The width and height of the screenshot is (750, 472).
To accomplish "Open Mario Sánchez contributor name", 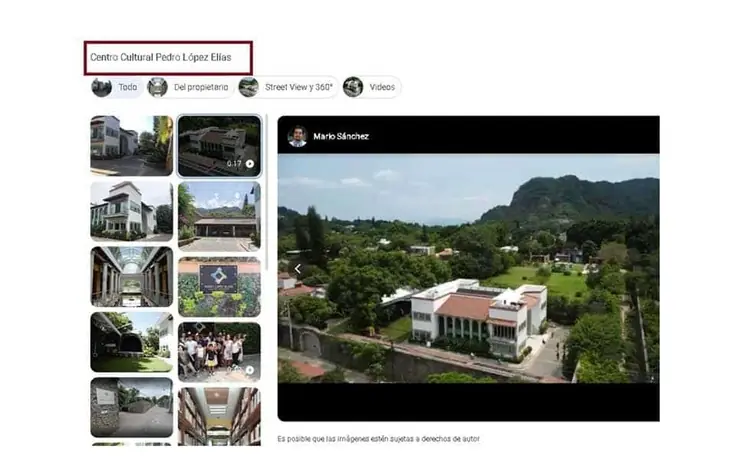I will (341, 136).
